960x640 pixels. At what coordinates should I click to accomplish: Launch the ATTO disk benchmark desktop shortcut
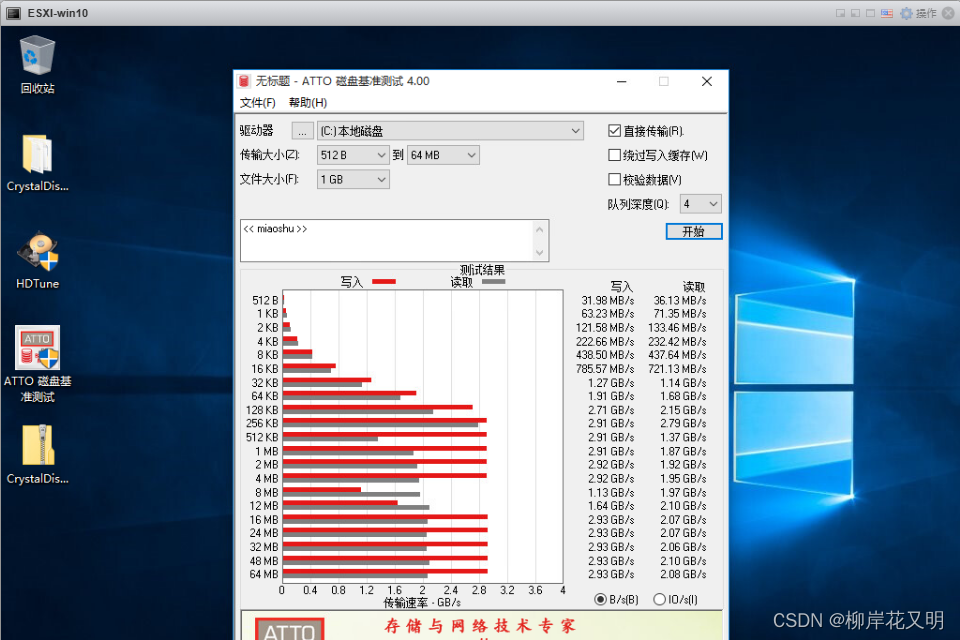(x=37, y=364)
